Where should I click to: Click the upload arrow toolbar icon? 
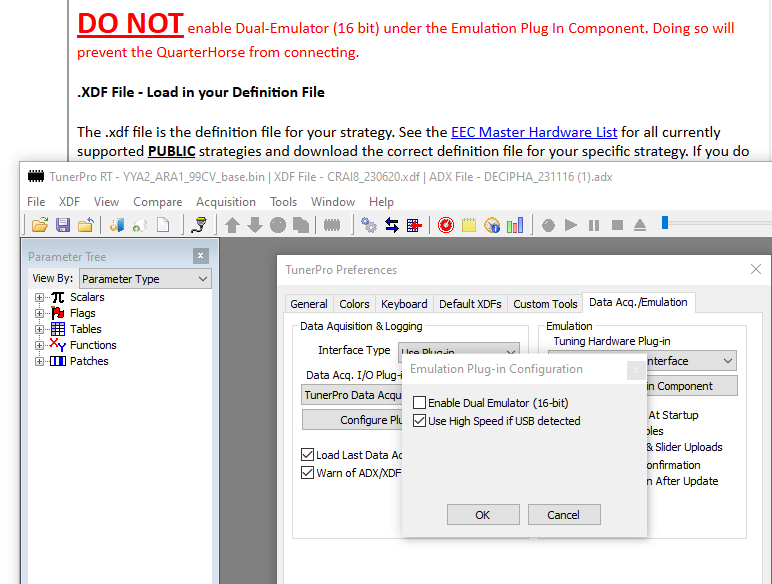pyautogui.click(x=232, y=225)
